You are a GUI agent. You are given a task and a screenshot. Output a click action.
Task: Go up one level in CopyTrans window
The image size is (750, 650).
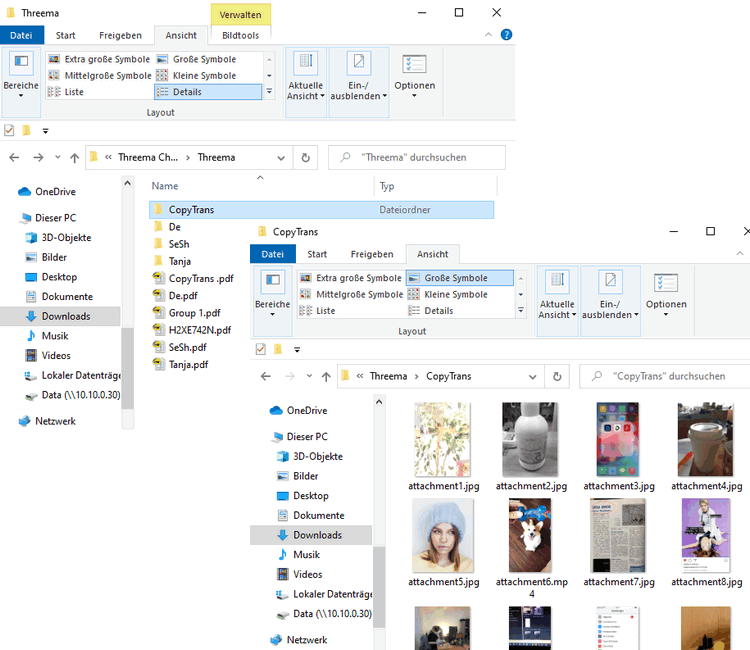click(326, 376)
